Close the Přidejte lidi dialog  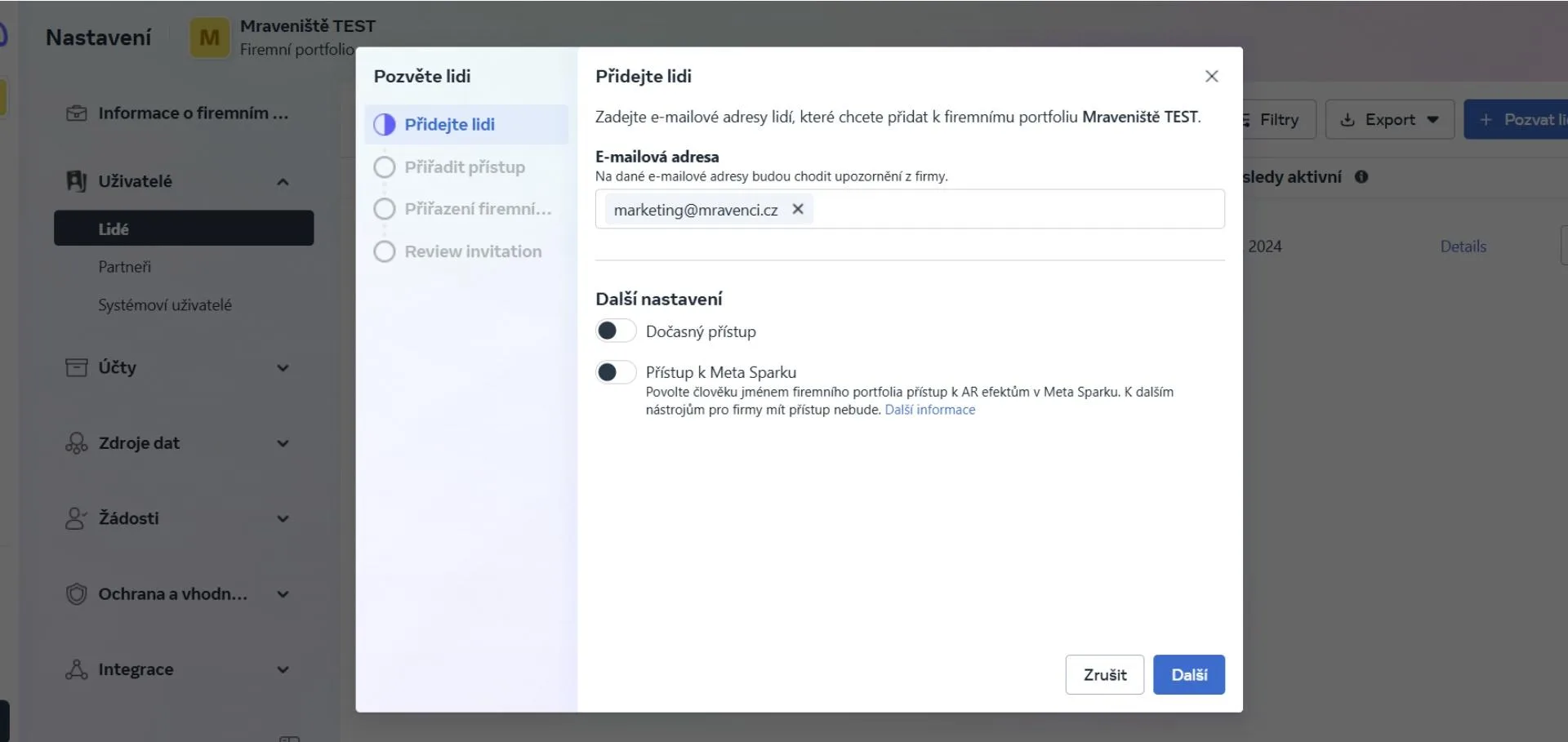point(1211,76)
